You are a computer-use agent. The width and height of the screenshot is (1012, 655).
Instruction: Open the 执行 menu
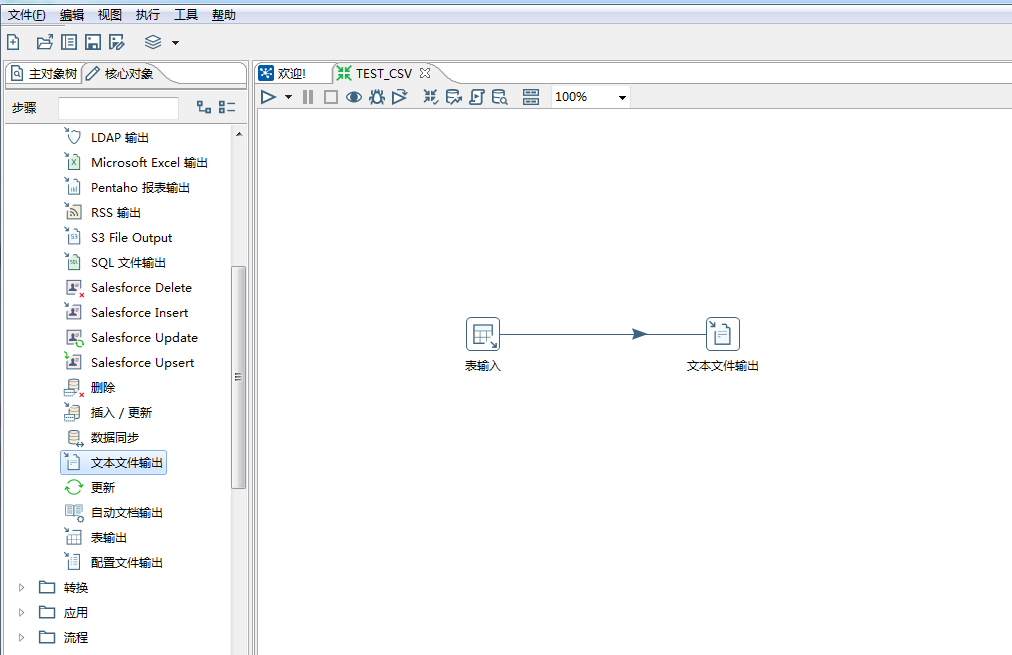coord(148,15)
